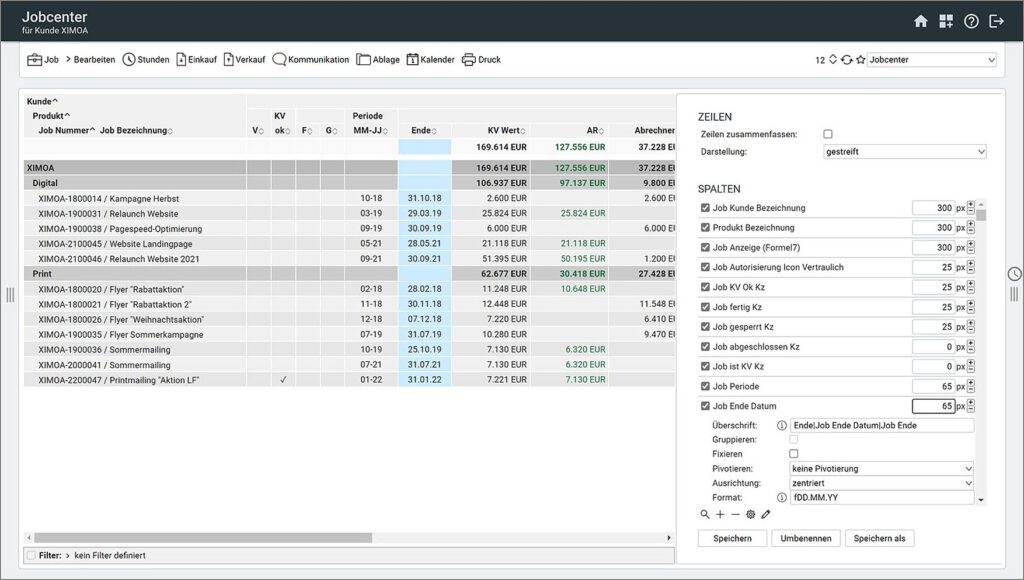Viewport: 1024px width, 580px height.
Task: Open the clock icon on right edge
Action: click(1014, 274)
